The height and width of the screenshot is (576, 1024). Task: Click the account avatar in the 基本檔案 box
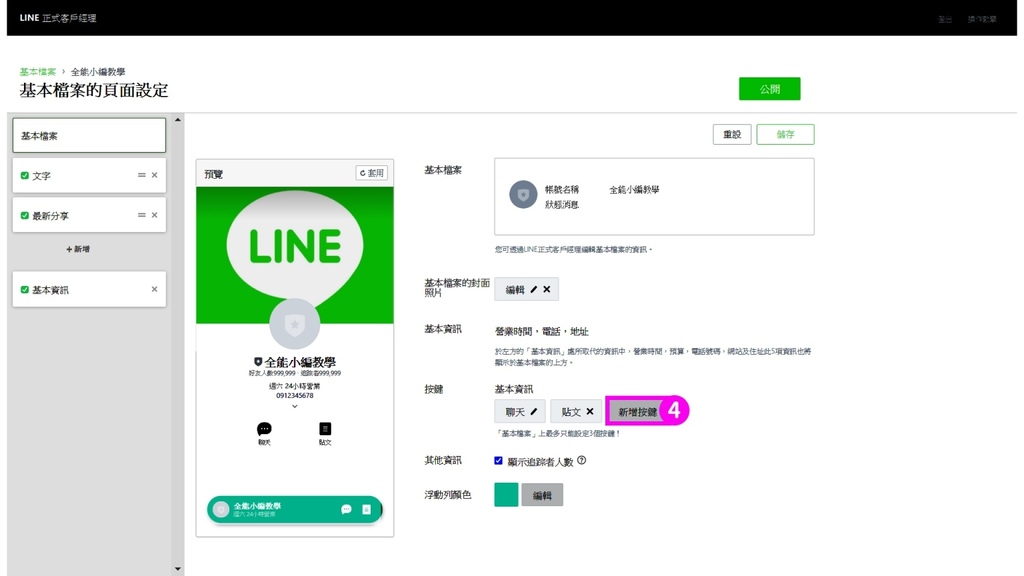pos(523,195)
